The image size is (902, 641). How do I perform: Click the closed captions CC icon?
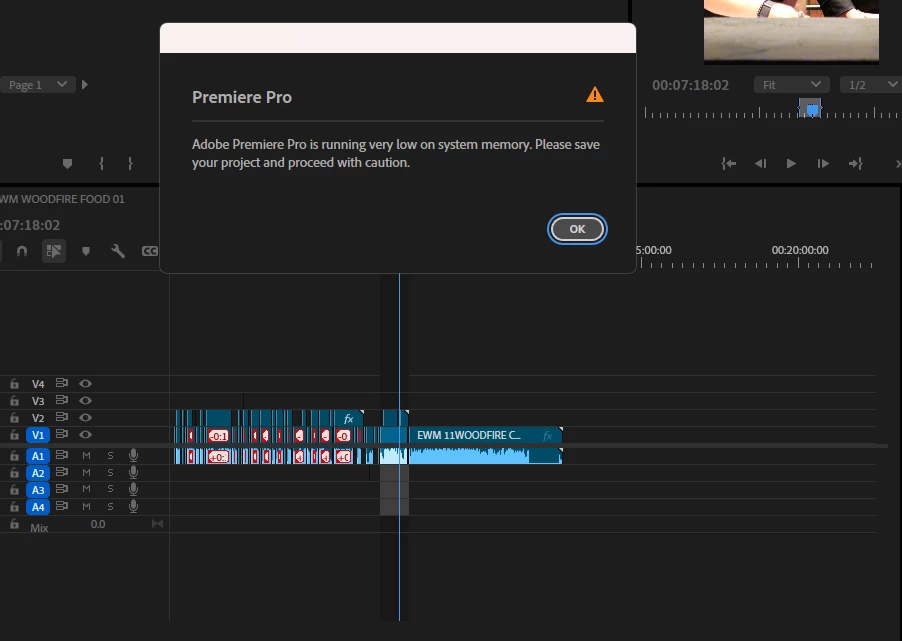click(x=150, y=251)
